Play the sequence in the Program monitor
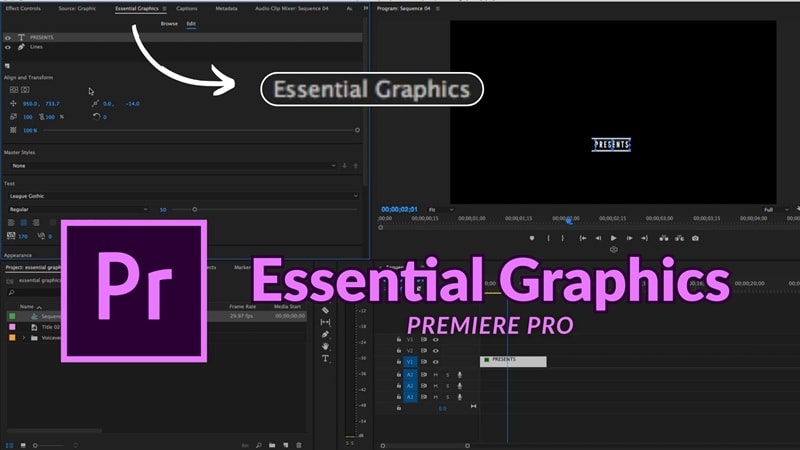This screenshot has height=450, width=800. 613,238
